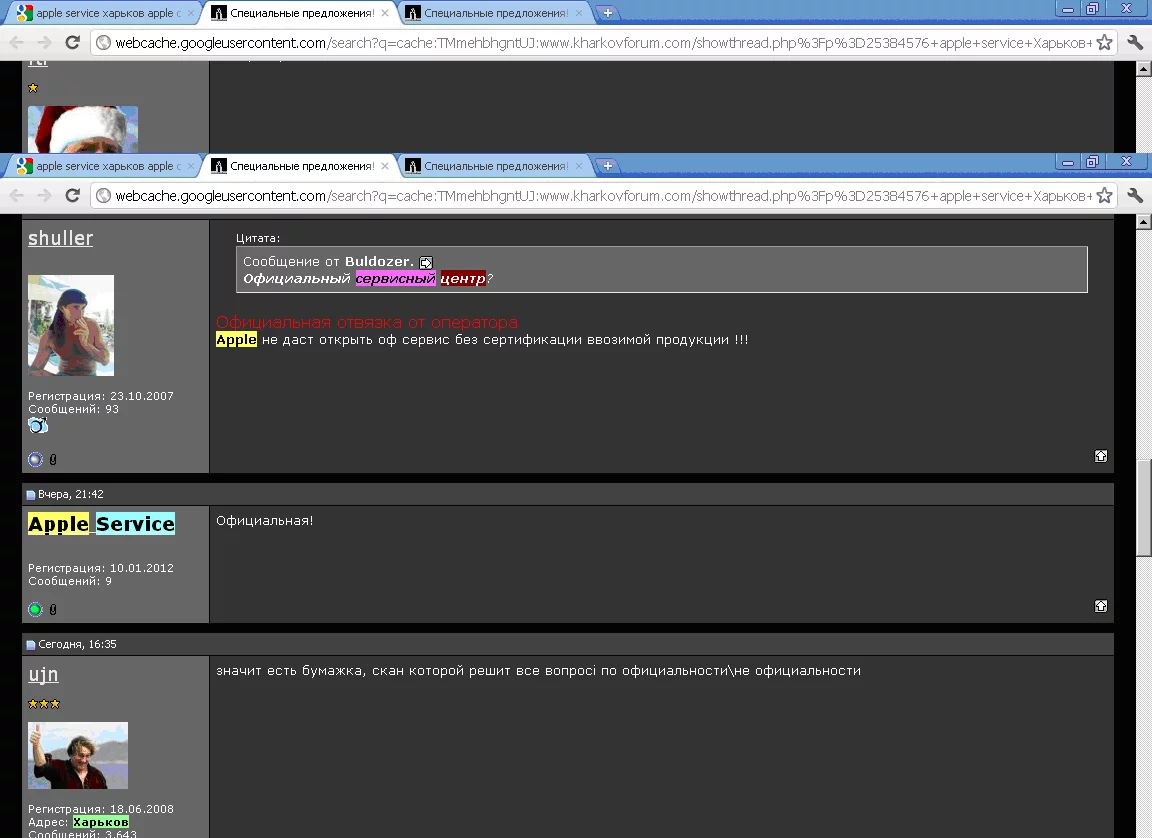The height and width of the screenshot is (838, 1152).
Task: Click ujn's avatar image
Action: pyautogui.click(x=78, y=755)
